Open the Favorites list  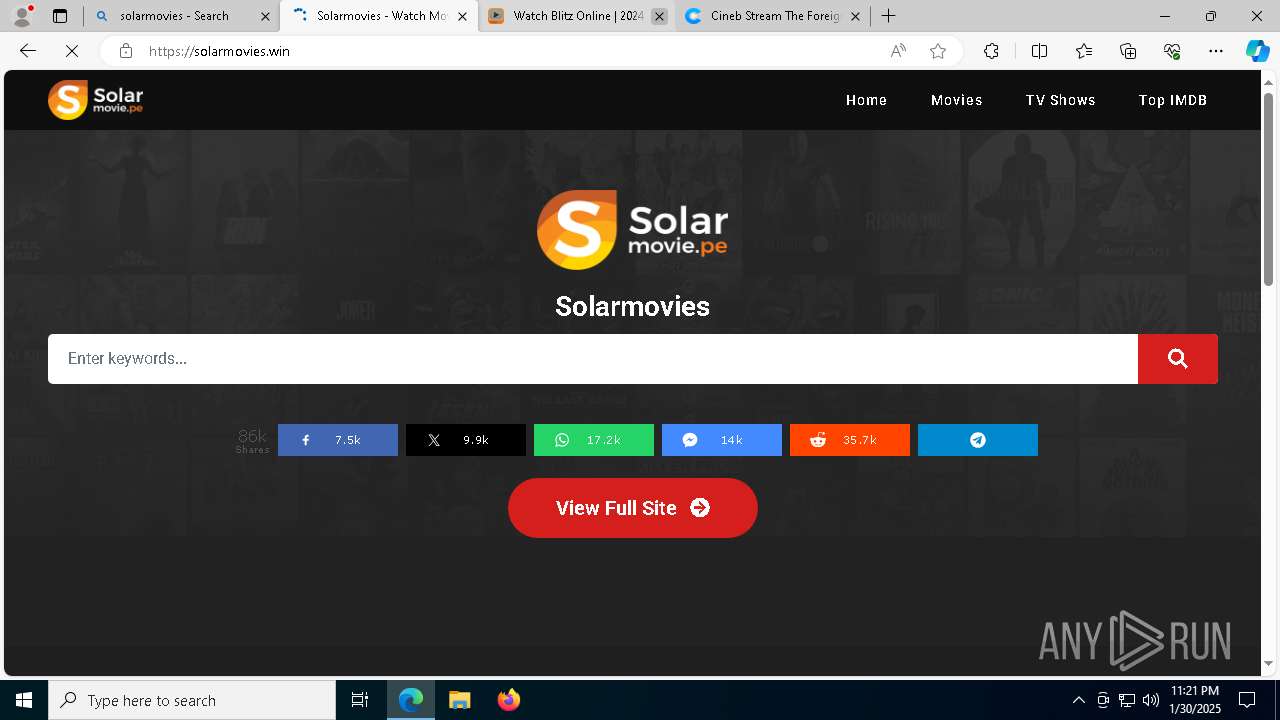(x=1084, y=51)
